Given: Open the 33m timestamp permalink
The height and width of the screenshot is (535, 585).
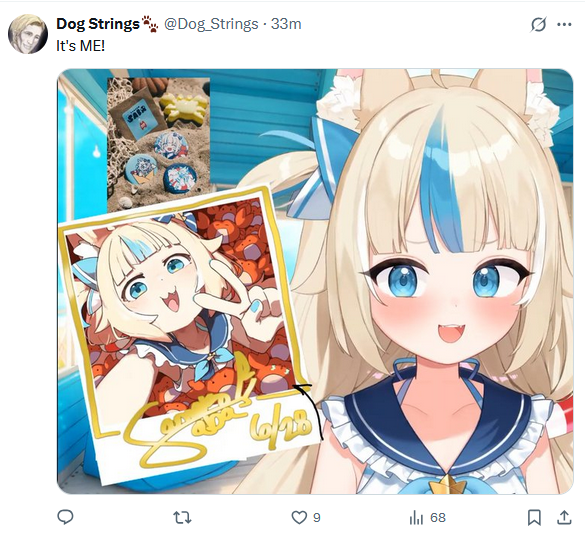Looking at the screenshot, I should coord(286,24).
